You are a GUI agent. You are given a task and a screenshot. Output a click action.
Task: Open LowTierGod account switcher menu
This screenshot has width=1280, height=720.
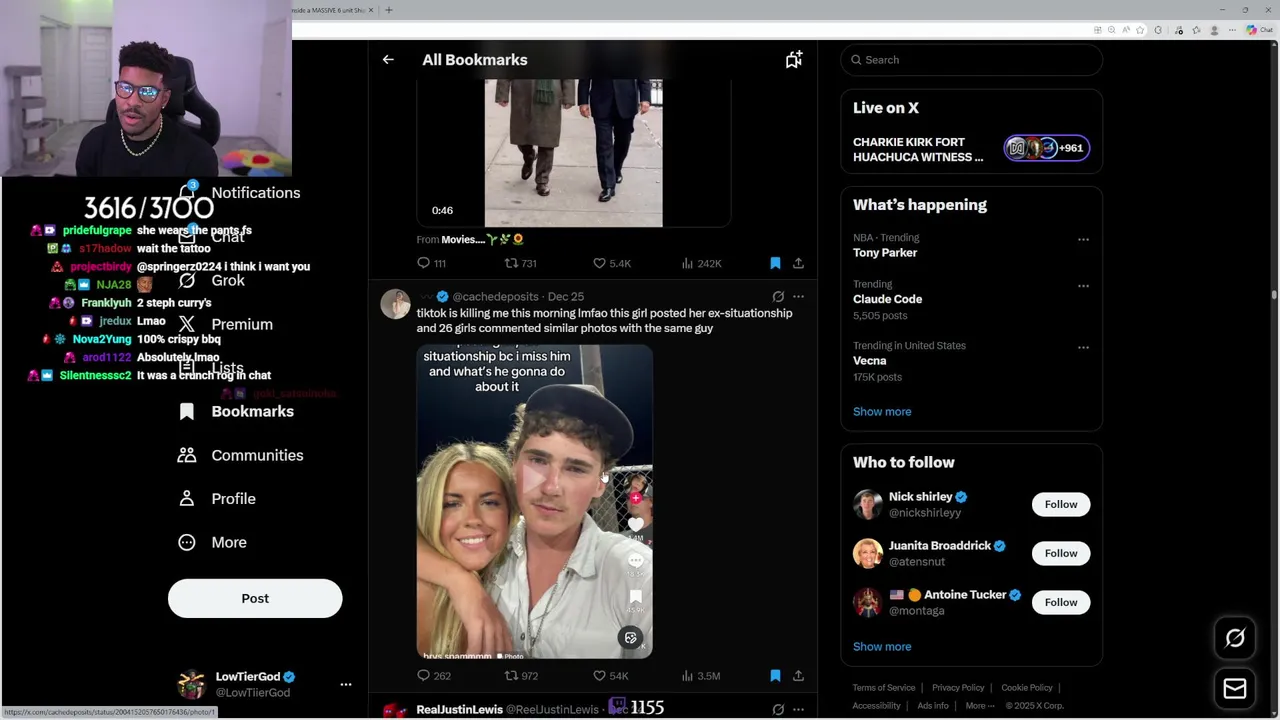(264, 684)
